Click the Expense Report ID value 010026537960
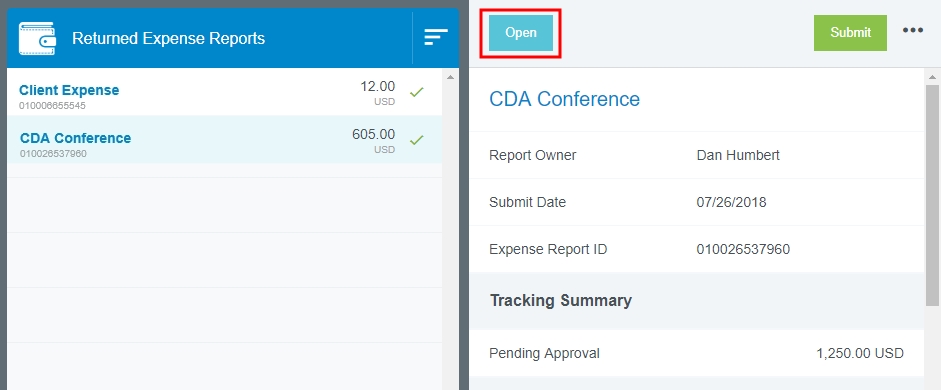 743,250
